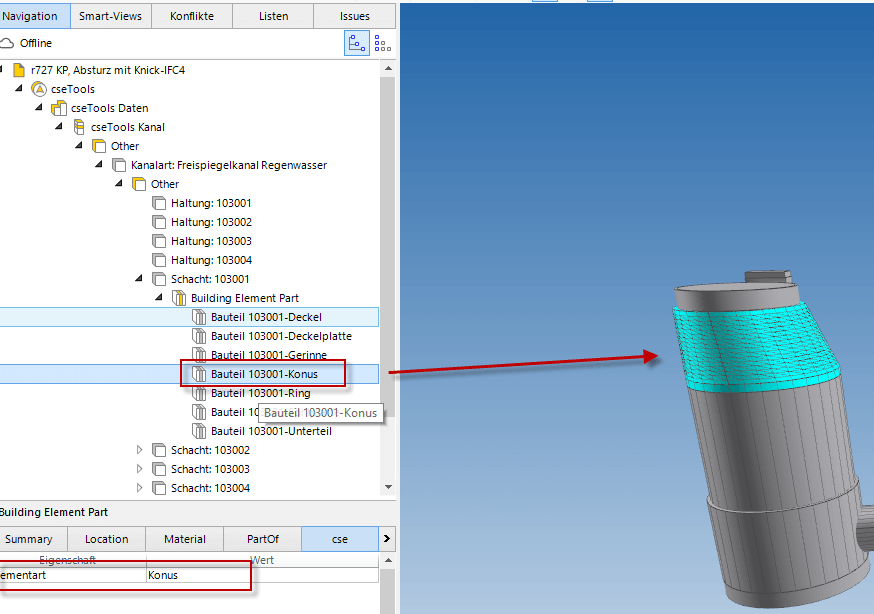
Task: Switch to tree structure view icon
Action: coord(356,43)
